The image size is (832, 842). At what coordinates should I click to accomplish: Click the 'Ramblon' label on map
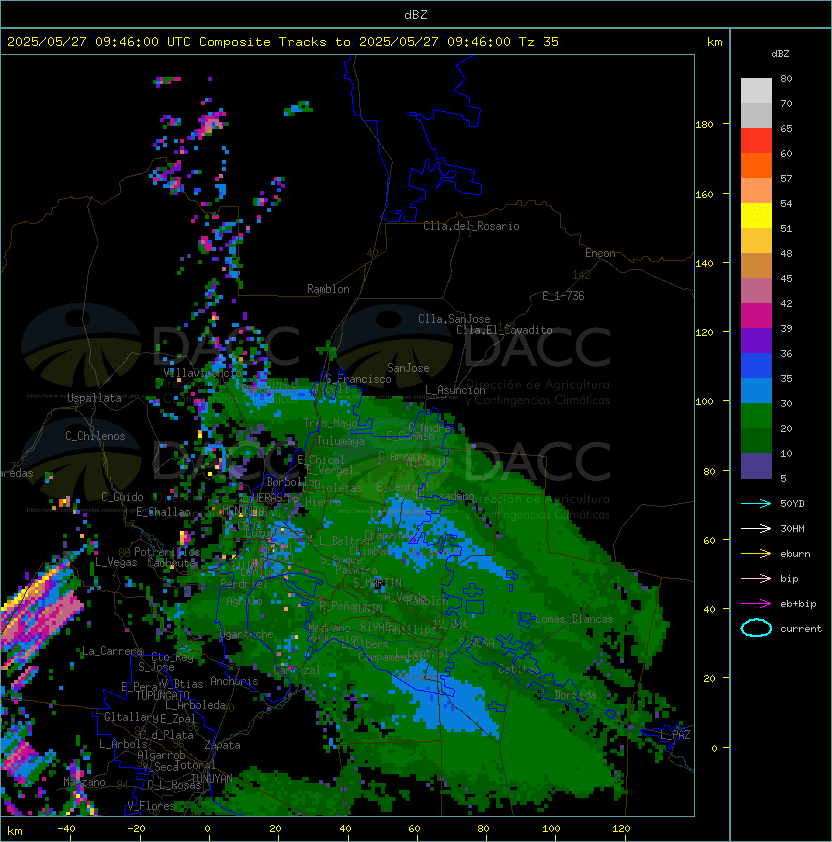[328, 289]
